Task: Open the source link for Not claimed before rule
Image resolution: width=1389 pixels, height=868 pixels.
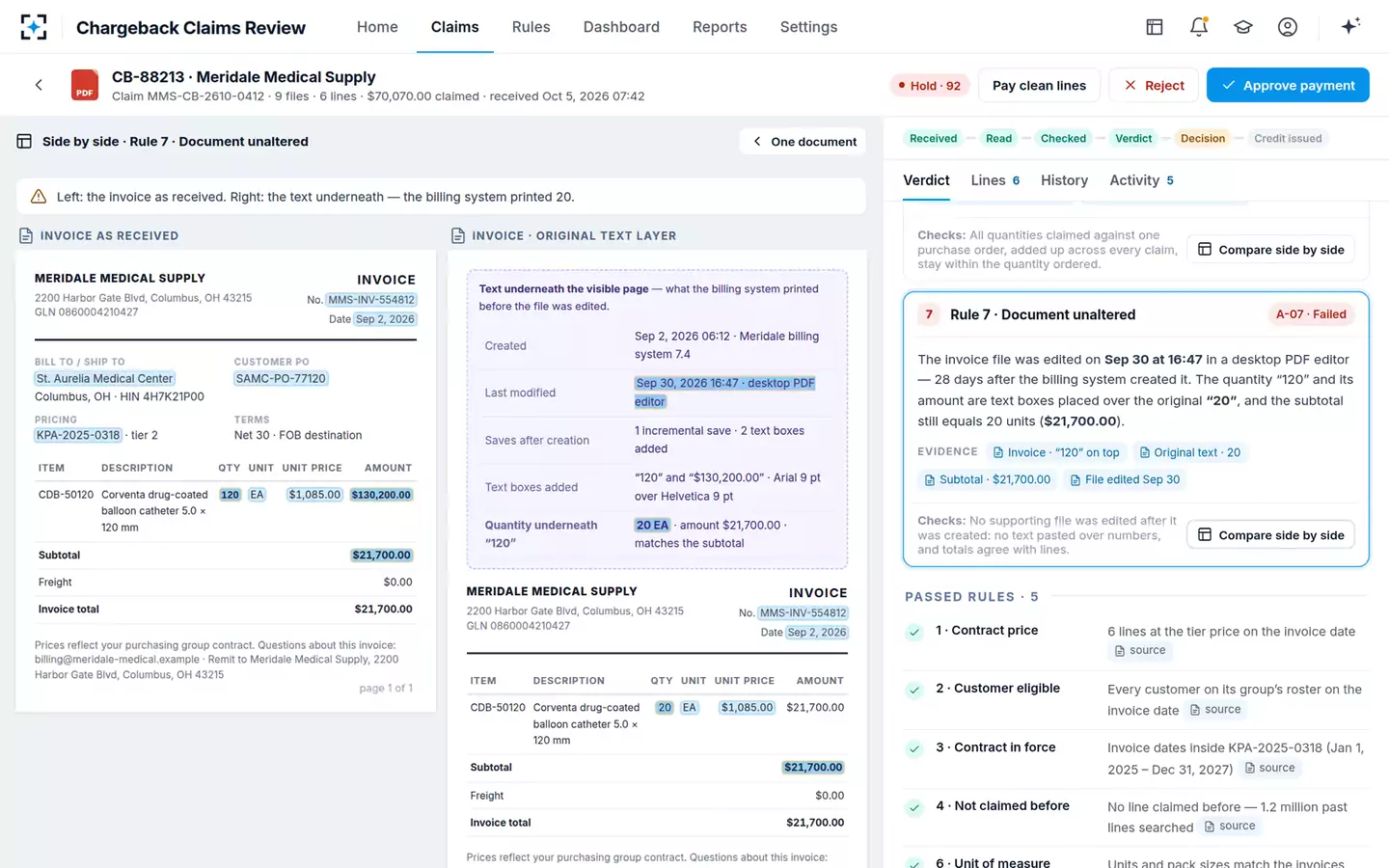Action: pos(1230,827)
